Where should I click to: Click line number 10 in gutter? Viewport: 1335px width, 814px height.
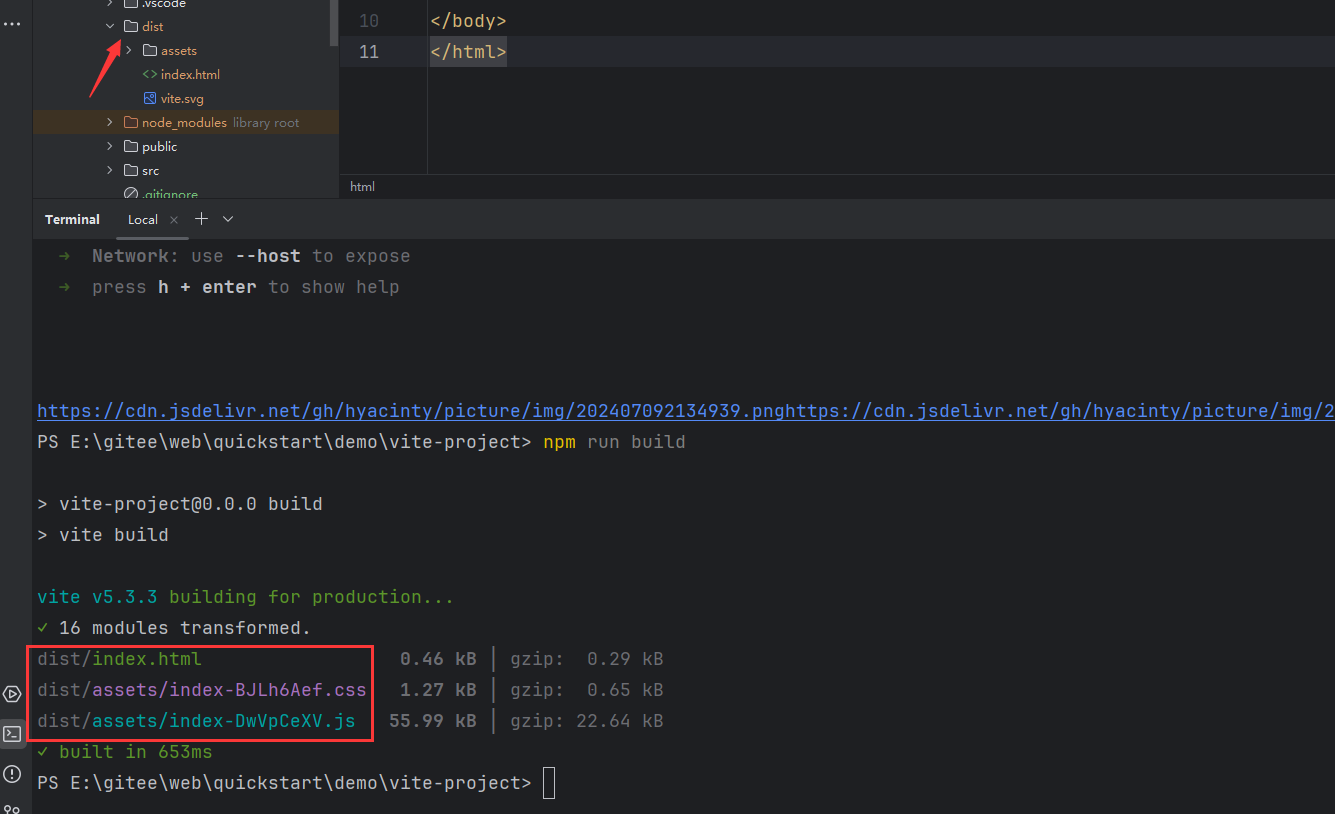tap(368, 20)
